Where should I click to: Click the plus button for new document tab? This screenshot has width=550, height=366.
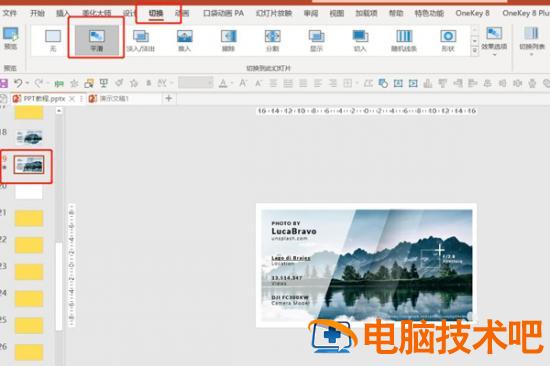point(169,99)
